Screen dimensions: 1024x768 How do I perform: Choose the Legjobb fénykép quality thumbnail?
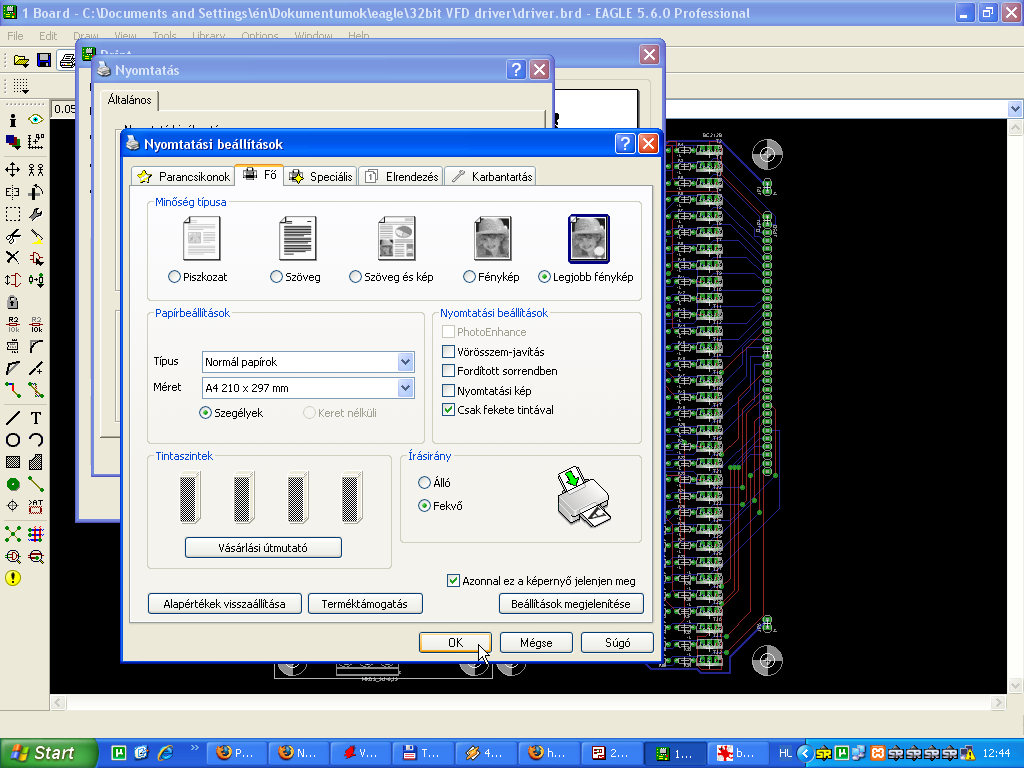click(588, 238)
